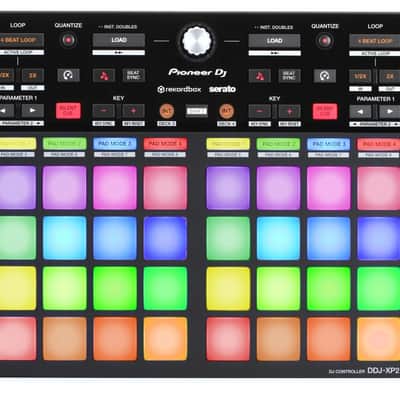The height and width of the screenshot is (400, 400).
Task: Double the loop with right deck 2X button
Action: pos(390,76)
